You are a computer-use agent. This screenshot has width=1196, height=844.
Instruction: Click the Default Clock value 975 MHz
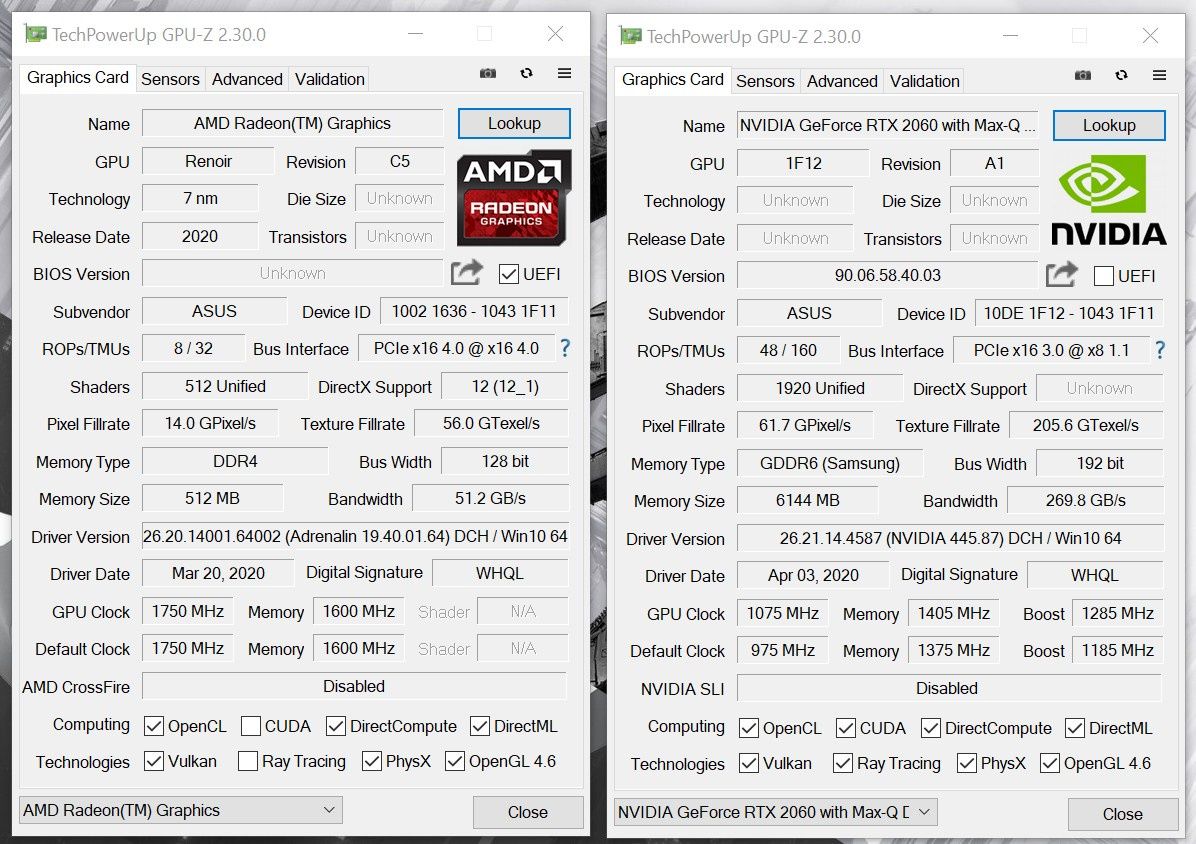(x=783, y=650)
